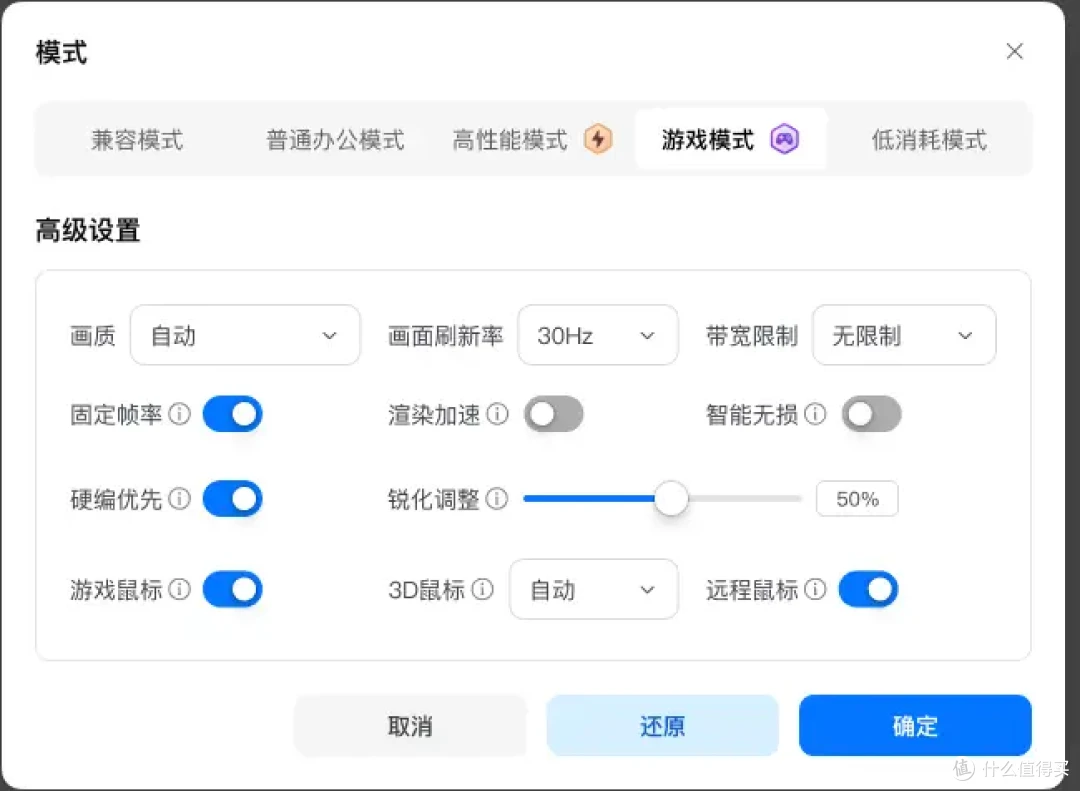Switch to the 普通办公模式 tab
Screen dimensions: 1080x791
(335, 140)
